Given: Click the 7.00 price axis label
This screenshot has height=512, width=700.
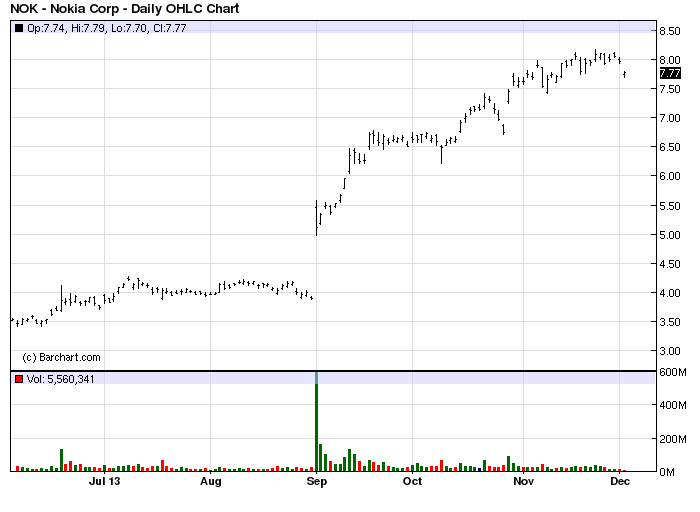Looking at the screenshot, I should tap(670, 118).
